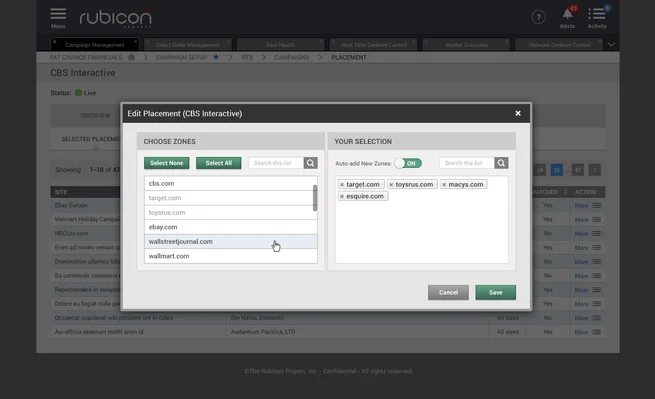This screenshot has width=655, height=399.
Task: Click the Select None button
Action: (x=167, y=163)
